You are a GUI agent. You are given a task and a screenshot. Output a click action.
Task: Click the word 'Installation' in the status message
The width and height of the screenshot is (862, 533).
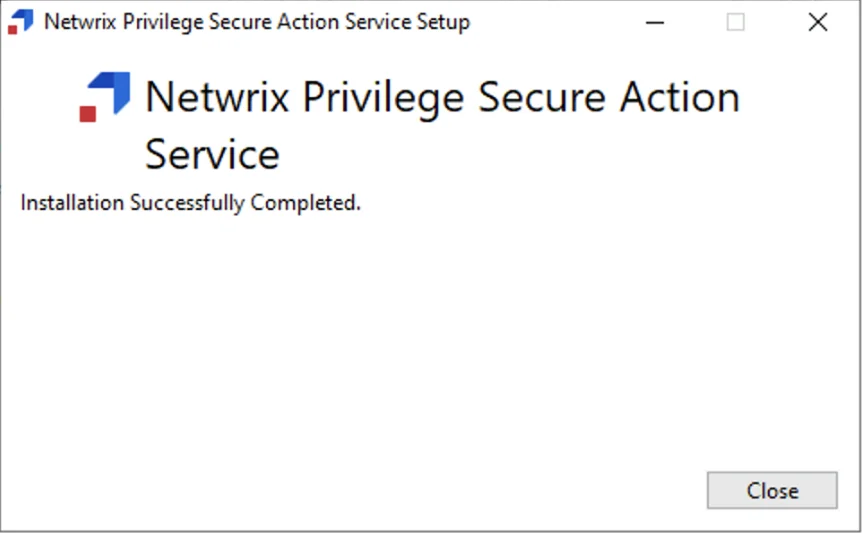point(72,202)
